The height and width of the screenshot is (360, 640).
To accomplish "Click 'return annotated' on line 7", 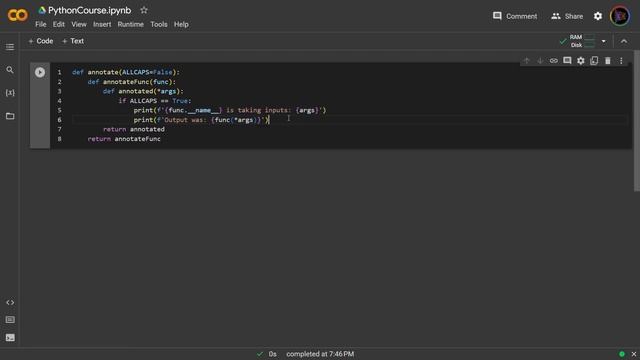I will [134, 129].
